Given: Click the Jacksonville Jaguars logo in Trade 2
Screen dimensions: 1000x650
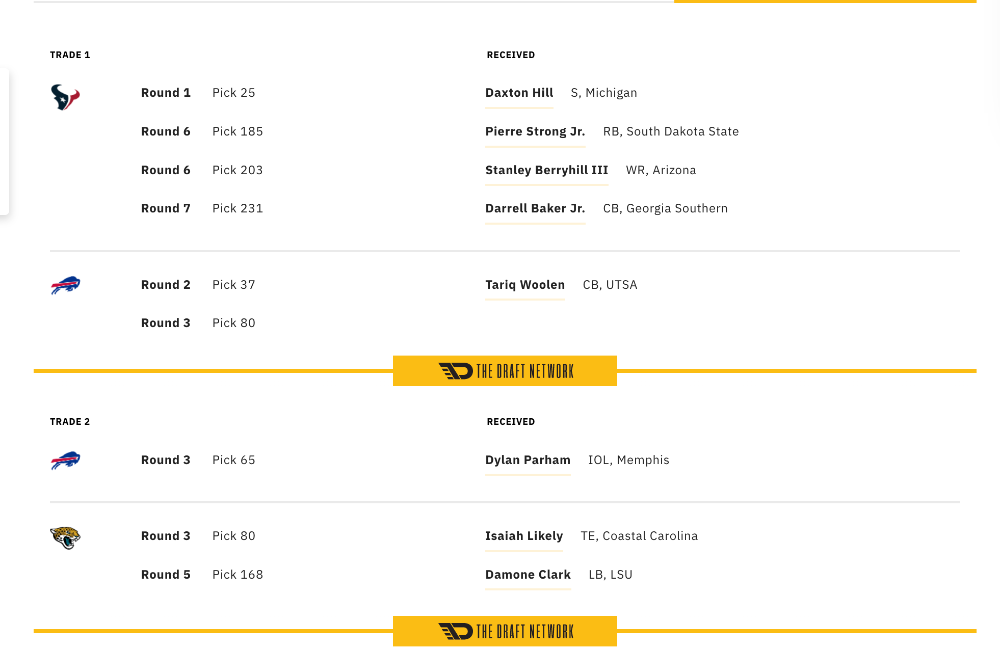Looking at the screenshot, I should 66,537.
